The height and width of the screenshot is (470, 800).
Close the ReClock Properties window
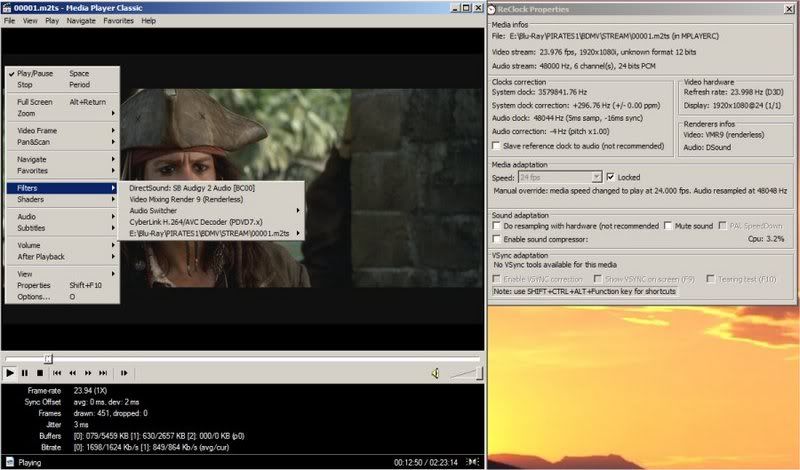(x=788, y=9)
